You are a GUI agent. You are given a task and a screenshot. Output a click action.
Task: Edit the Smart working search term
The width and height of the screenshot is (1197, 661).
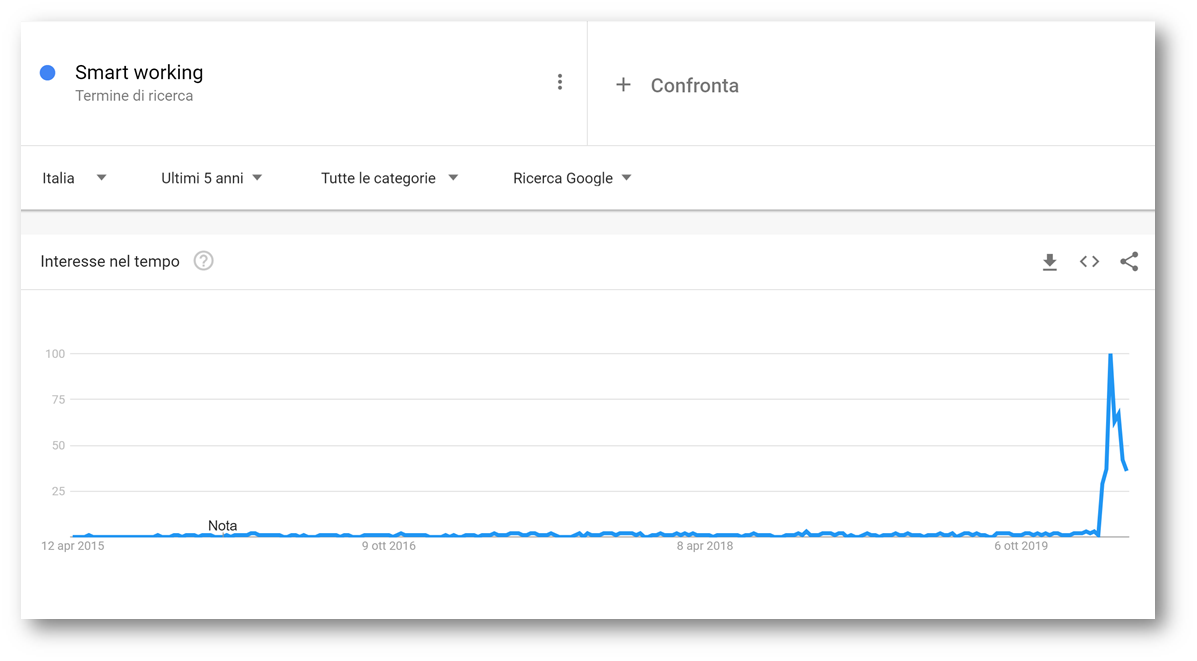(x=139, y=73)
